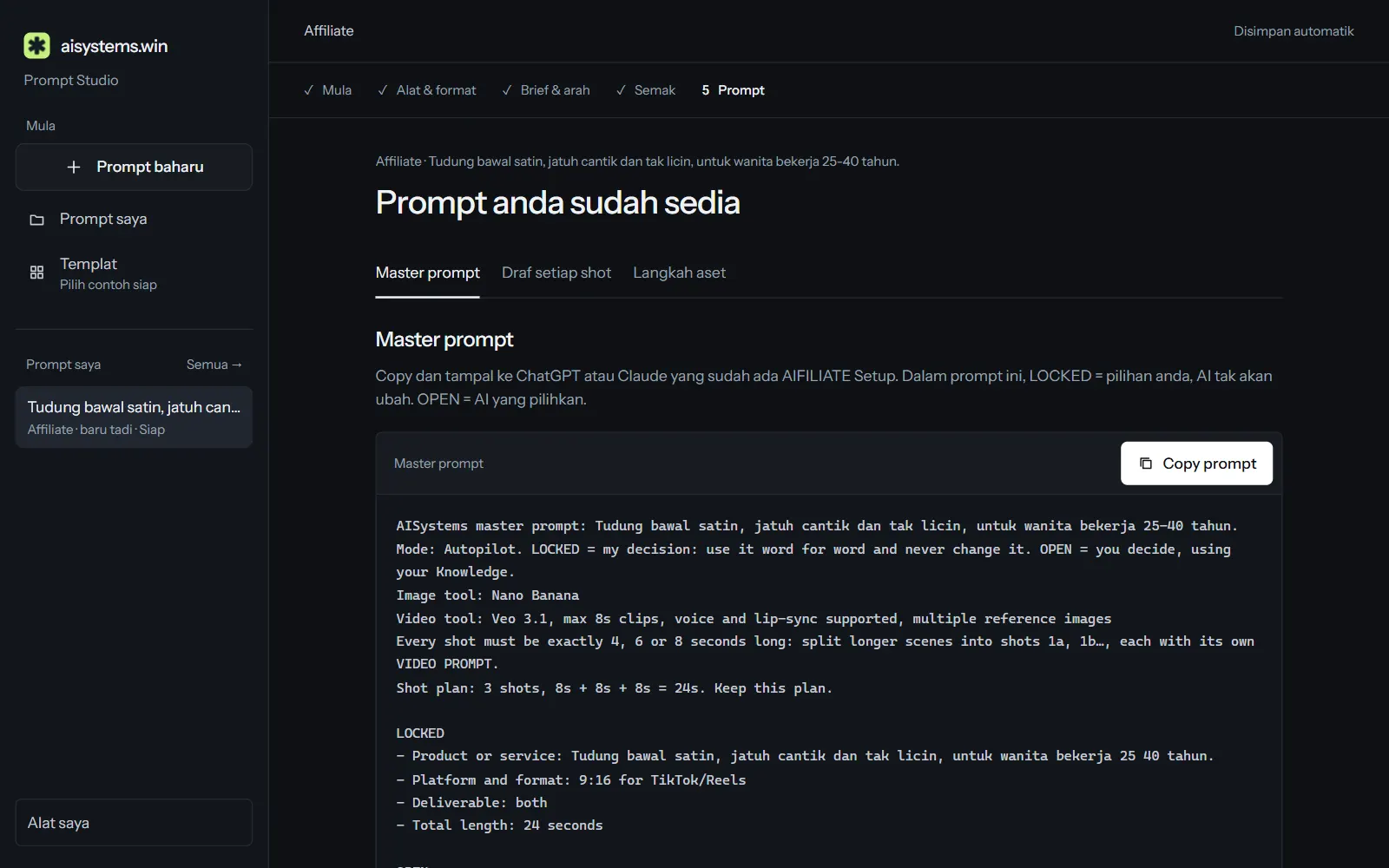Click the grid icon next to Templat
The height and width of the screenshot is (868, 1389).
click(x=36, y=273)
